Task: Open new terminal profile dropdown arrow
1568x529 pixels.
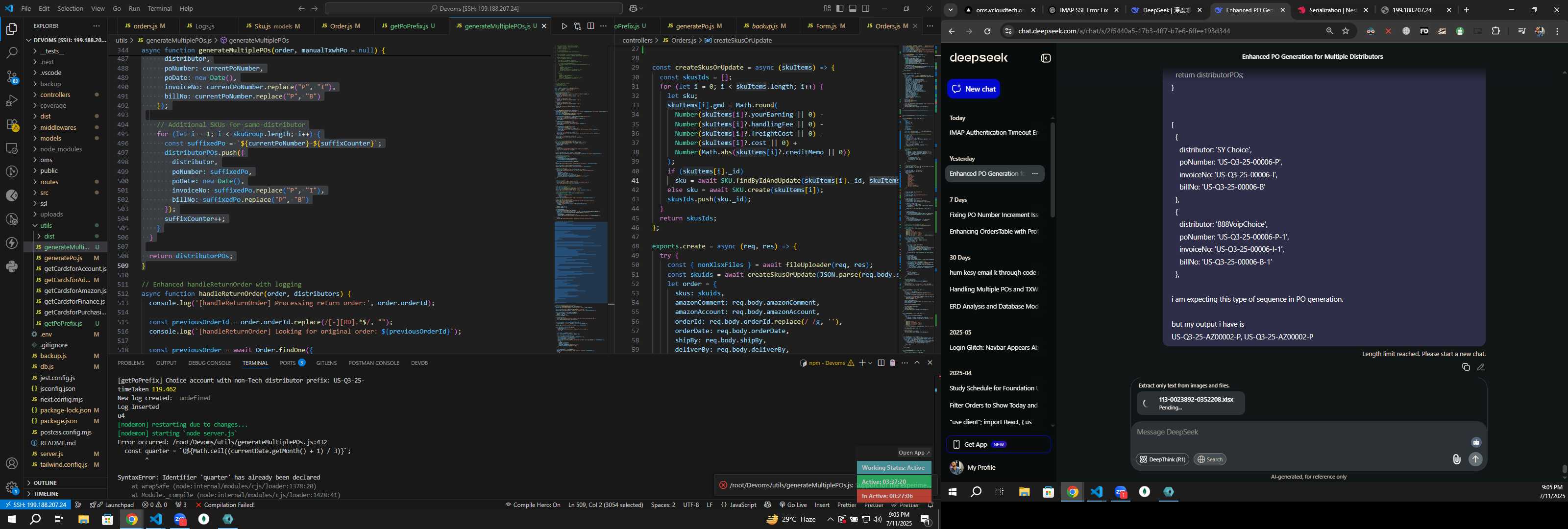Action: tap(870, 363)
